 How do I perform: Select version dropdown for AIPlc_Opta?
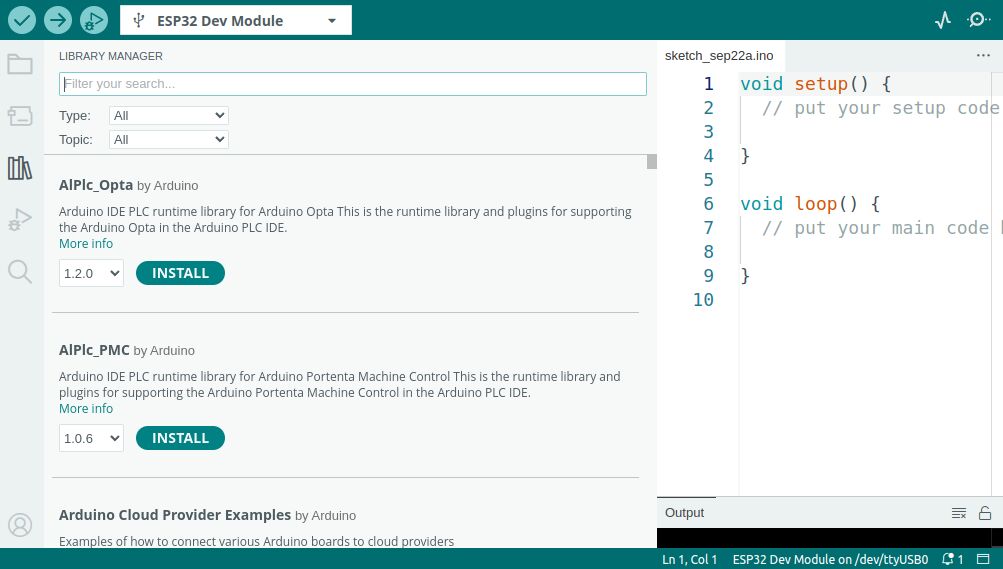[91, 273]
